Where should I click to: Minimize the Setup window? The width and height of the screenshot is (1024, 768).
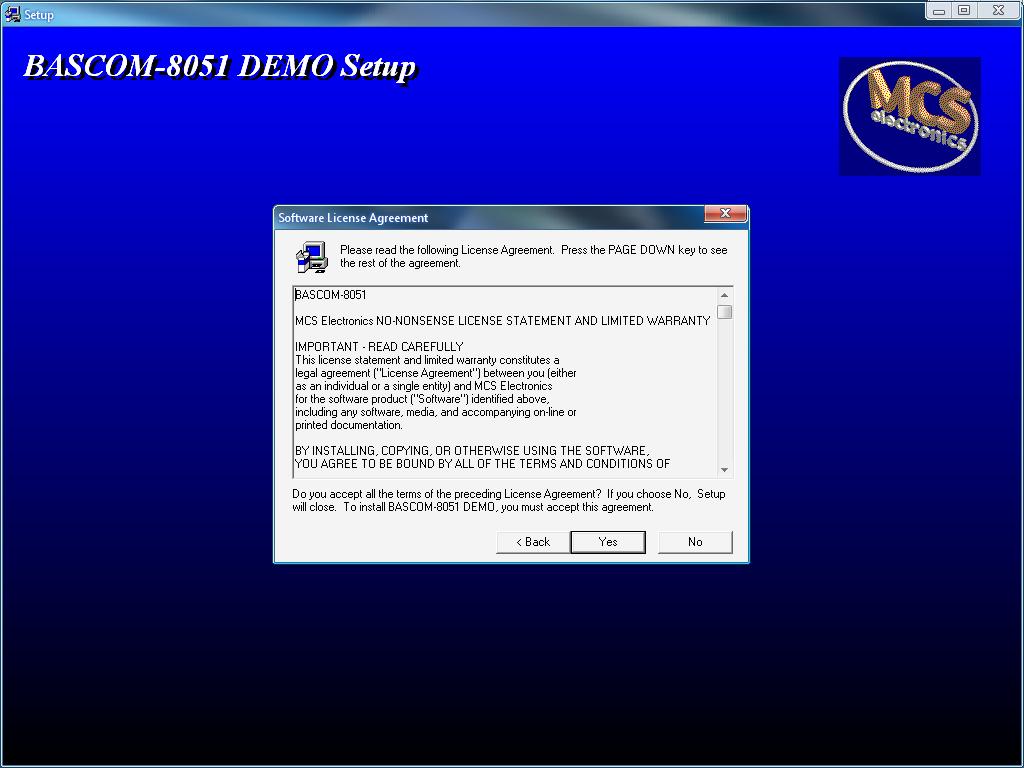point(938,11)
